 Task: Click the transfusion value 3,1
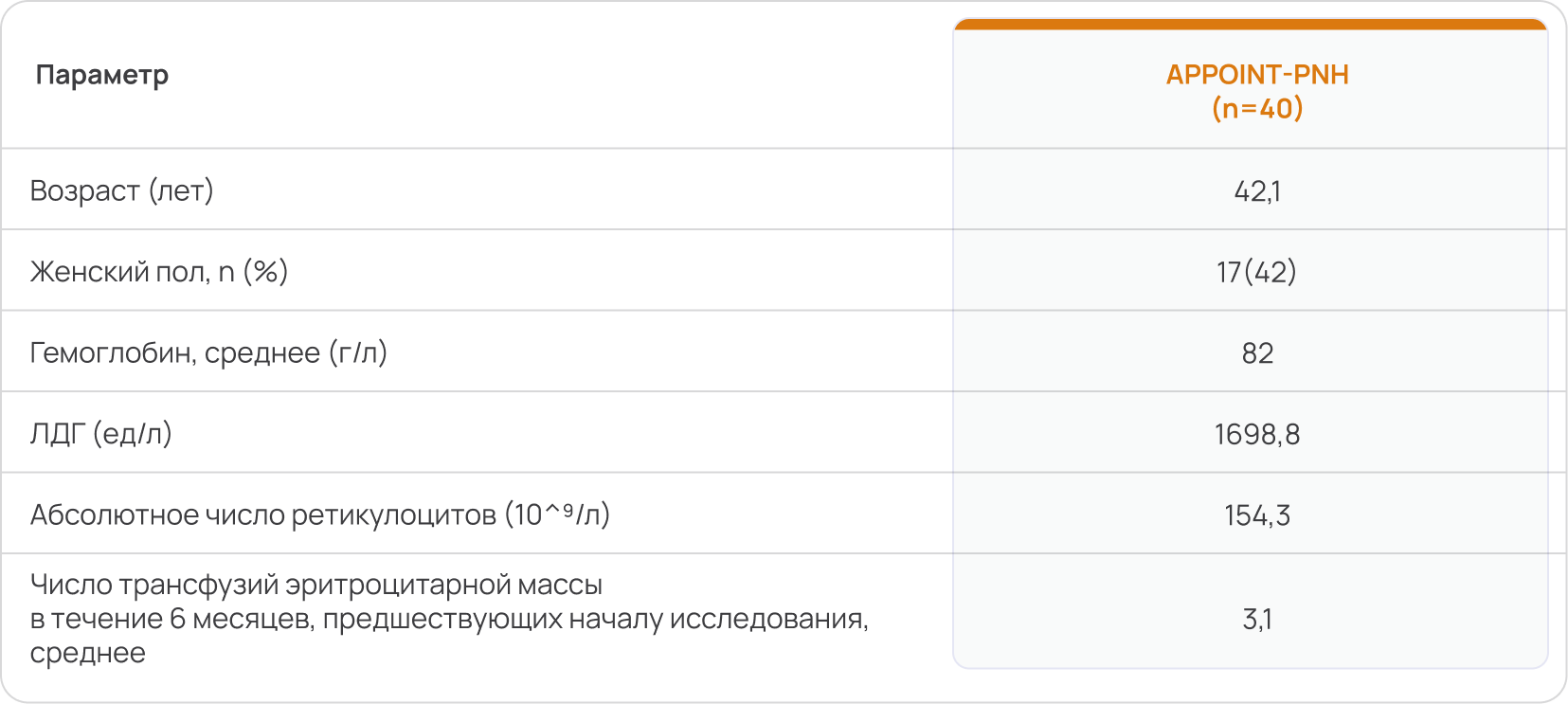1257,620
